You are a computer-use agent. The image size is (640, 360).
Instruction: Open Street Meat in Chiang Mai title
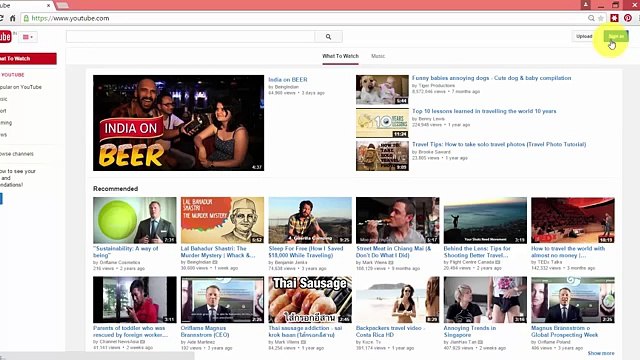coord(393,252)
